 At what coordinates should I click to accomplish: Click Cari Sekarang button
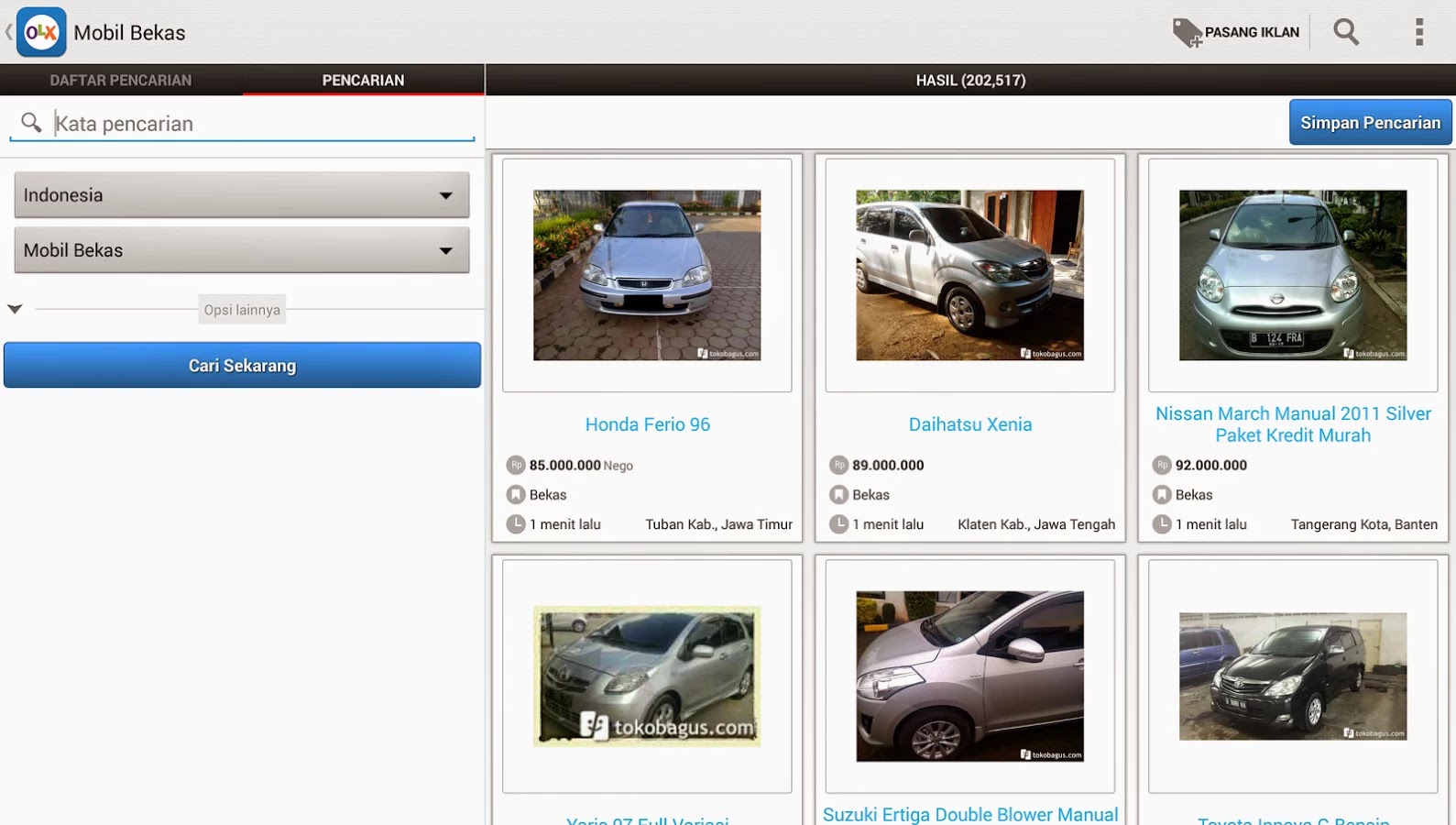point(242,365)
